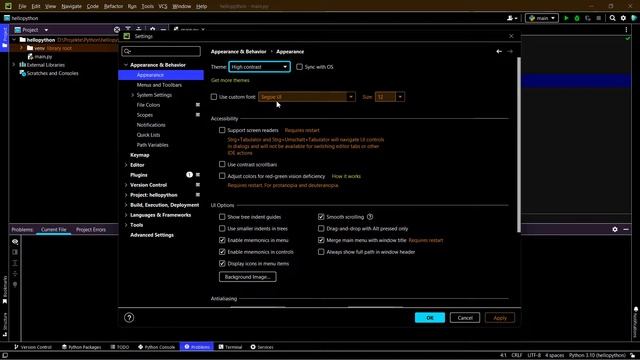Open the How it works link
This screenshot has width=640, height=360.
[x=346, y=176]
